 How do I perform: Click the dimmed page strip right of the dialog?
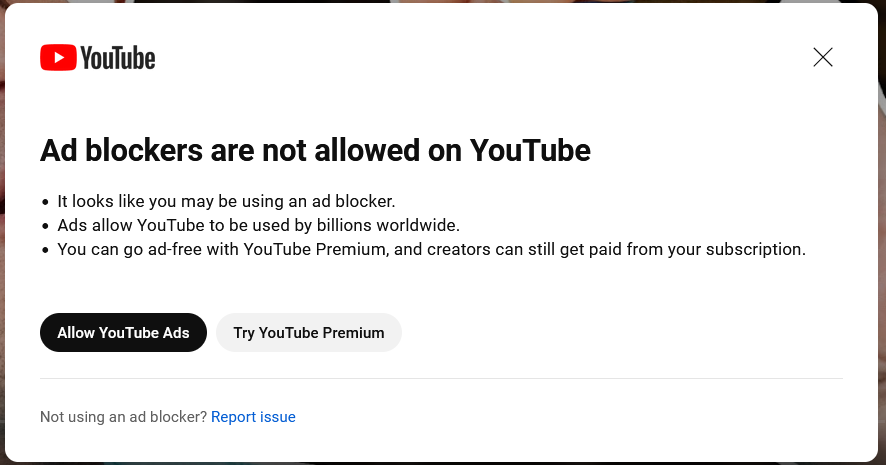[882, 232]
